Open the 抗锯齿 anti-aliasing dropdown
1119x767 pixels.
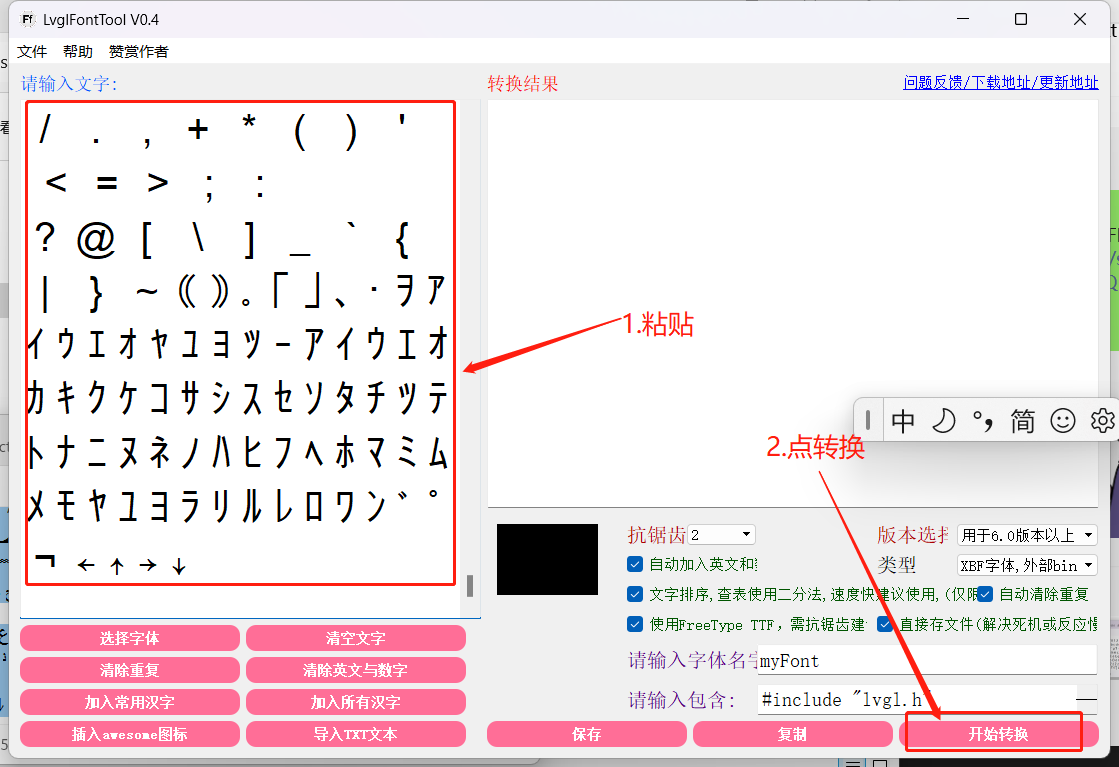[721, 534]
